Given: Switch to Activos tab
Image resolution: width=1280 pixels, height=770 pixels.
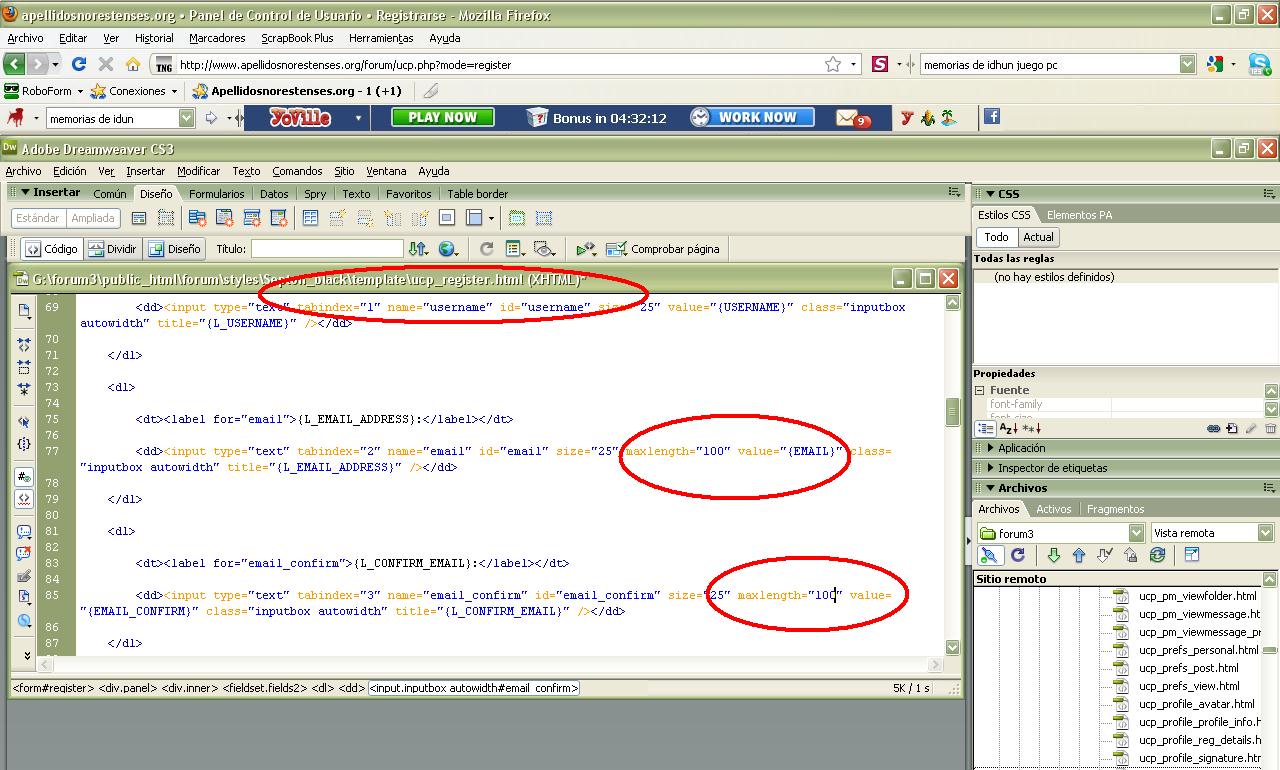Looking at the screenshot, I should tap(1054, 509).
